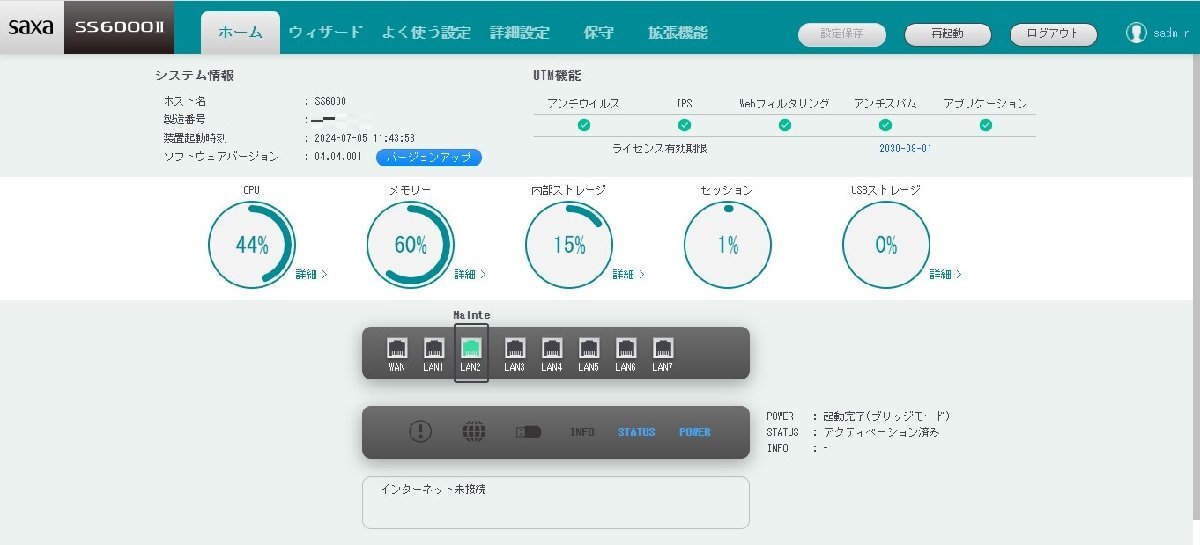
Task: Click the アプリケーション green check icon
Action: coord(986,125)
